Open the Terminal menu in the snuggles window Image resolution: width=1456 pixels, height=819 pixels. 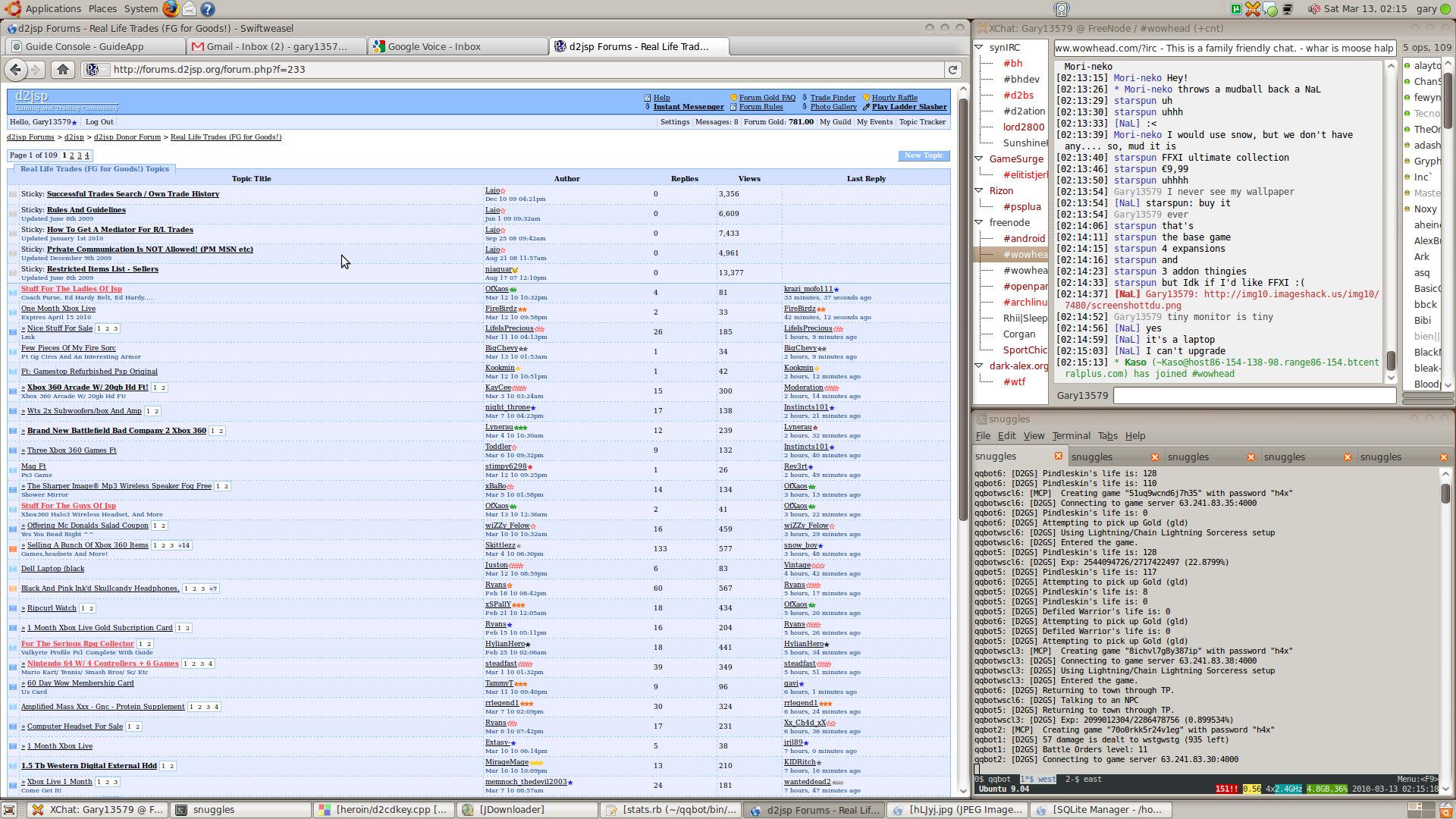1071,436
